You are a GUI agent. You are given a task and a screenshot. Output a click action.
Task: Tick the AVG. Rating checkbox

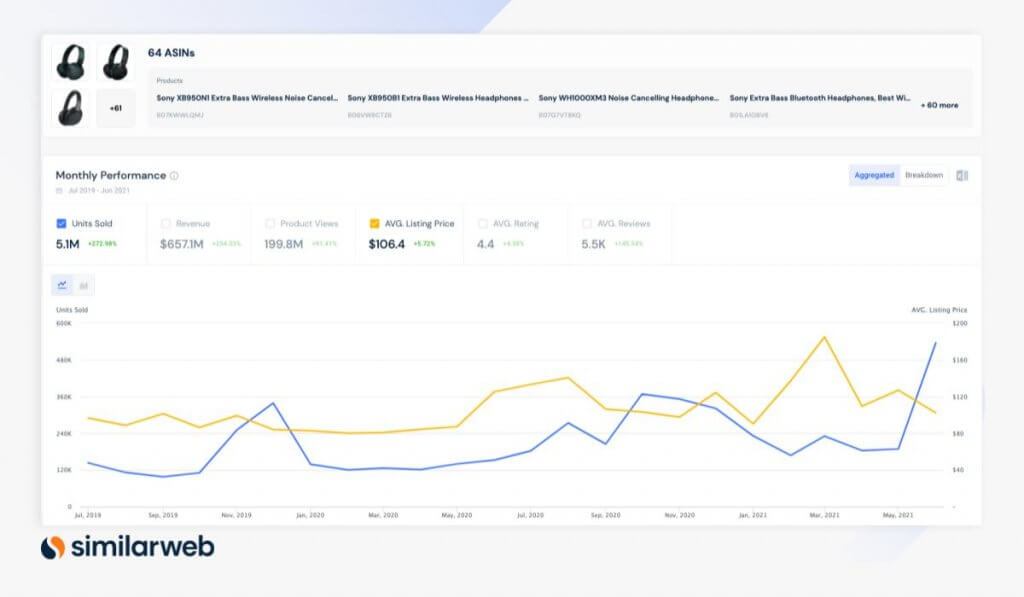483,223
